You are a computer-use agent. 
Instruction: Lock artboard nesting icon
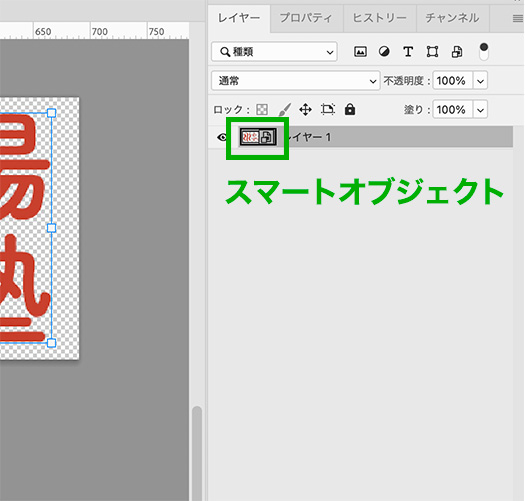[x=327, y=110]
